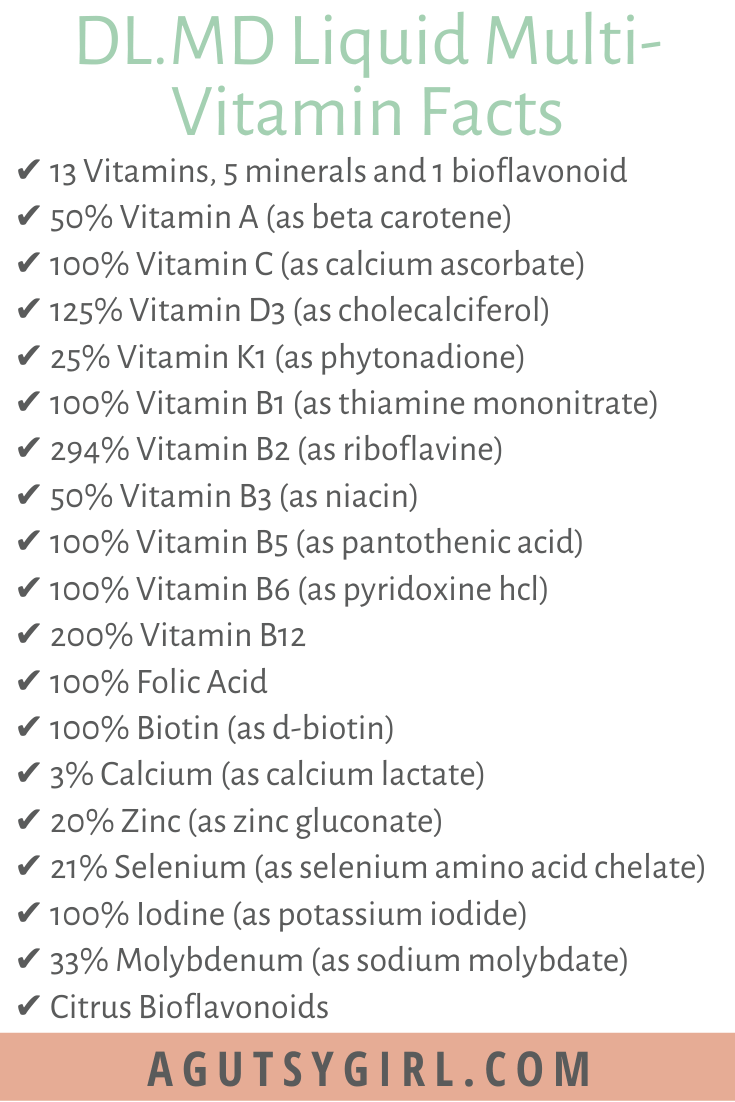
Task: Select the 100% Vitamin B1 thiamine line
Action: pyautogui.click(x=353, y=403)
